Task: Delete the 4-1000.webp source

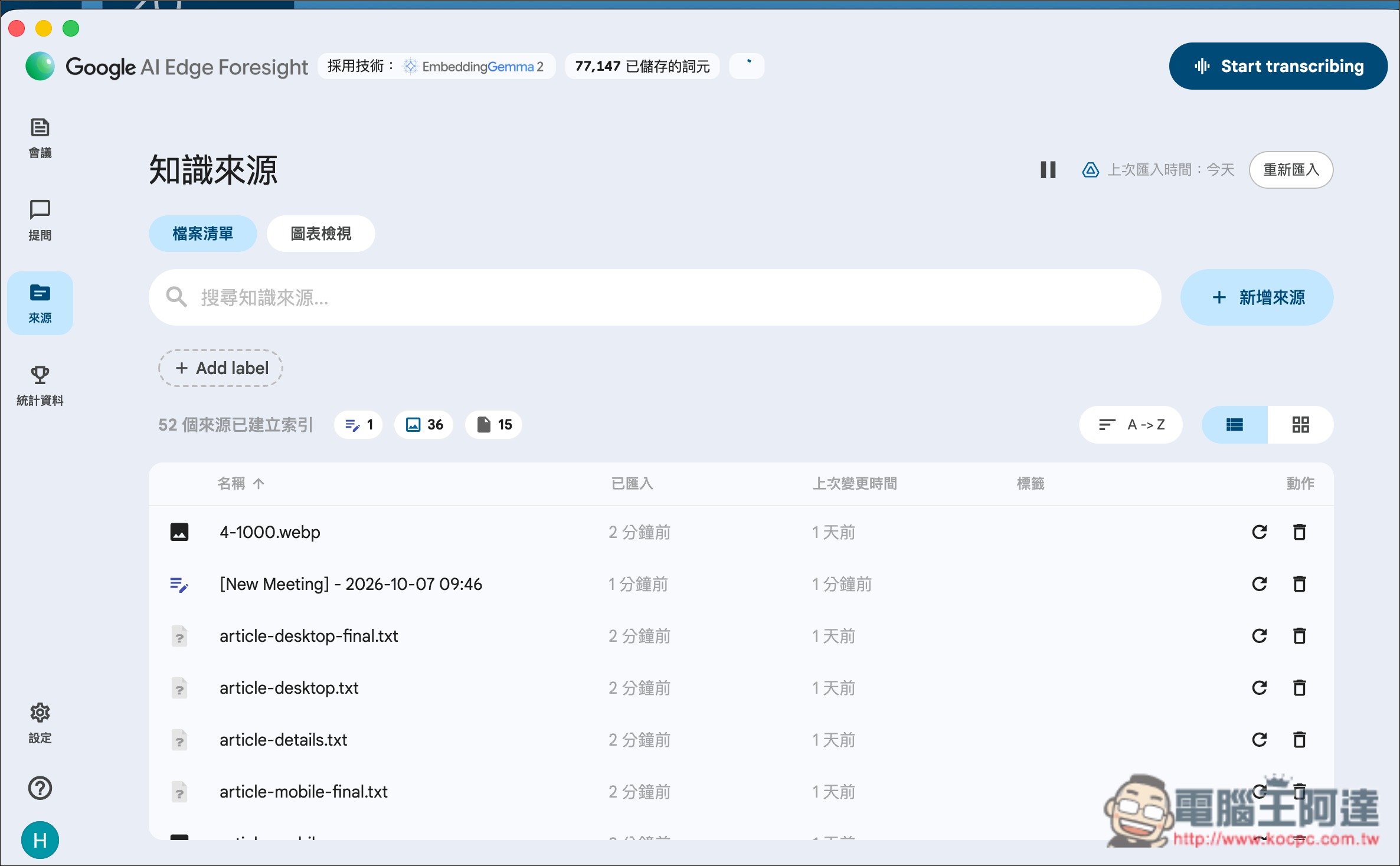Action: coord(1300,532)
